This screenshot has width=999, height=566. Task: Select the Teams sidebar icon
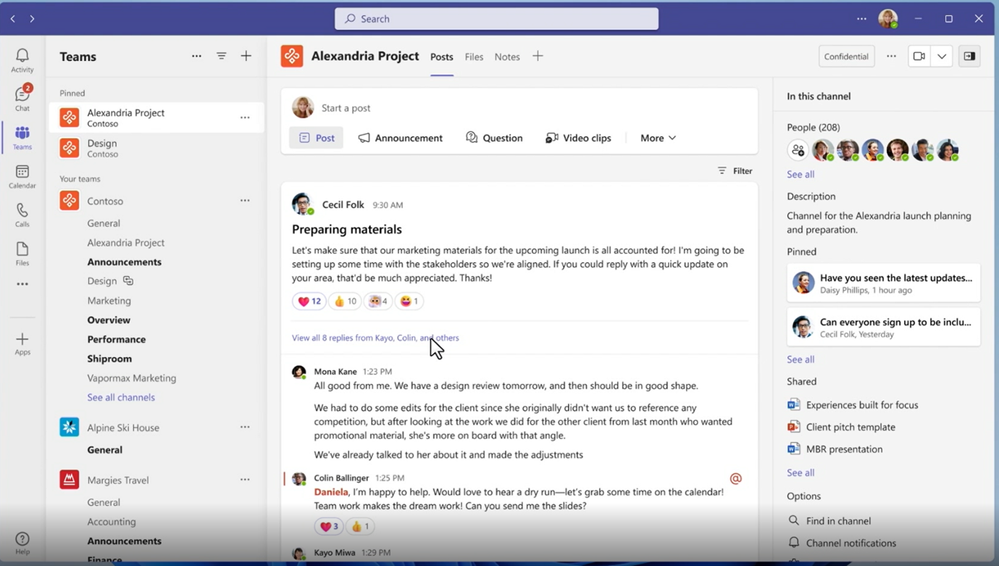(22, 137)
